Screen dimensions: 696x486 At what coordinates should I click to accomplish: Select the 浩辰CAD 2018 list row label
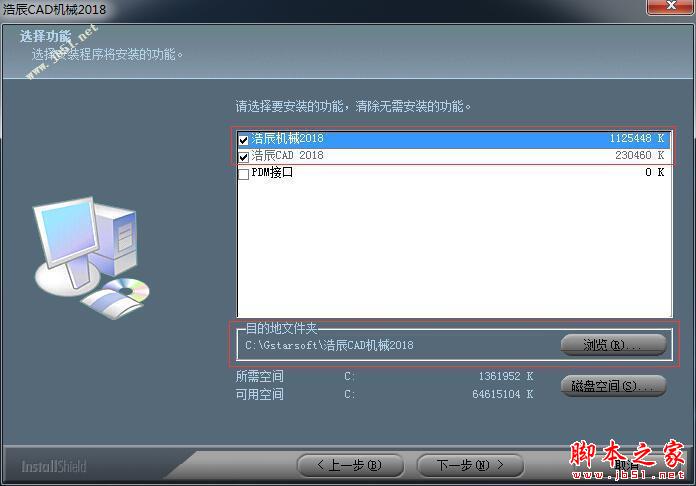pyautogui.click(x=287, y=155)
